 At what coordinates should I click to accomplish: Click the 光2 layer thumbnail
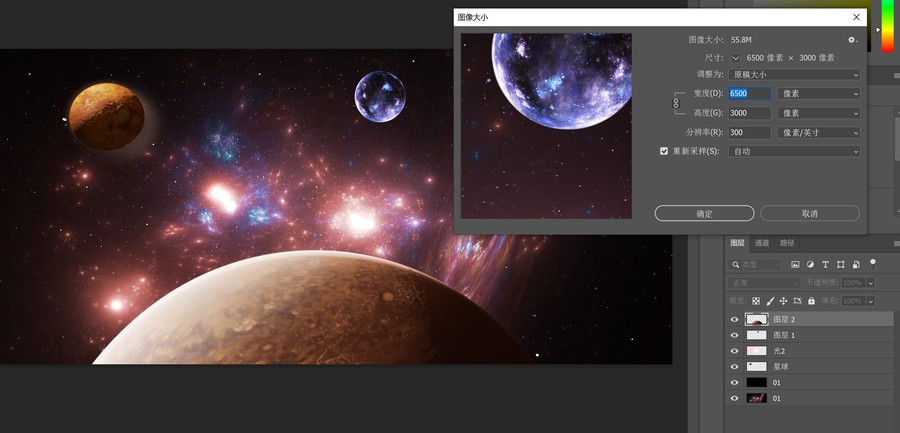pos(756,350)
